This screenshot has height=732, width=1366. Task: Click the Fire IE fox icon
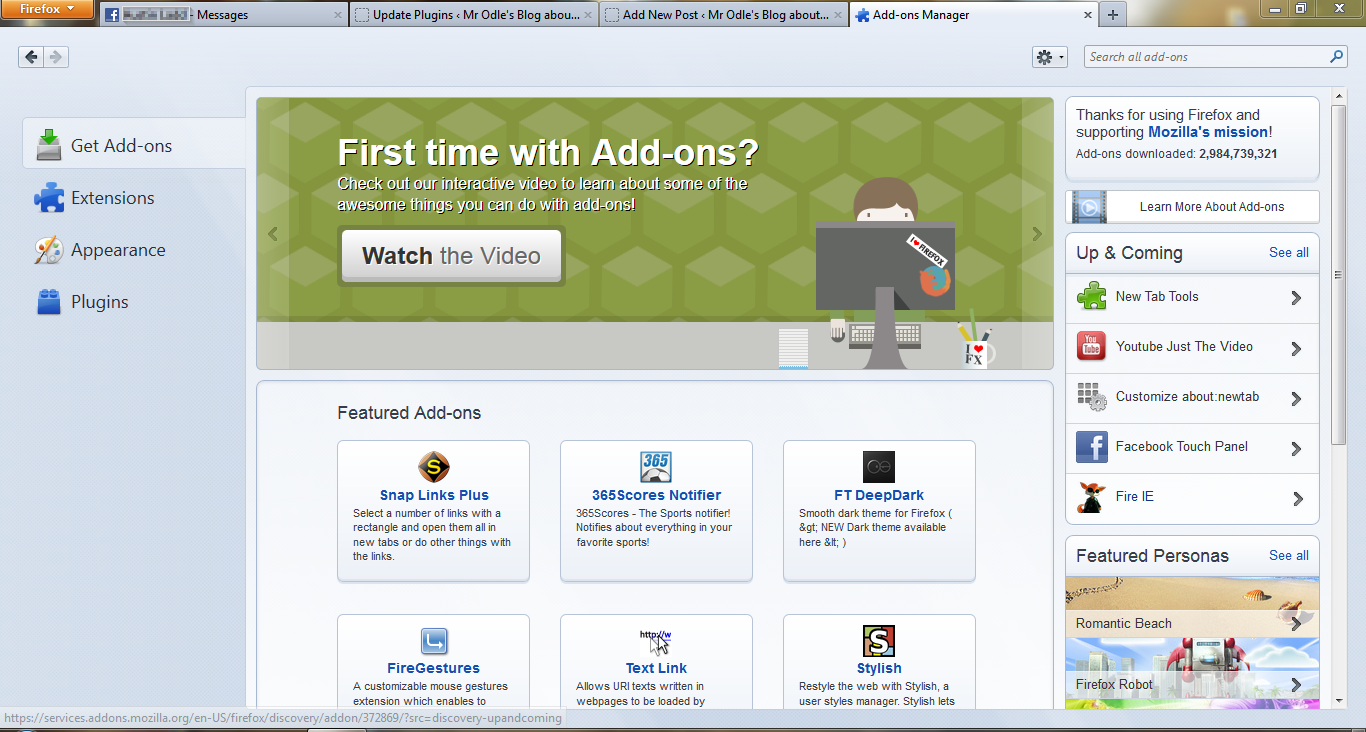[x=1091, y=497]
